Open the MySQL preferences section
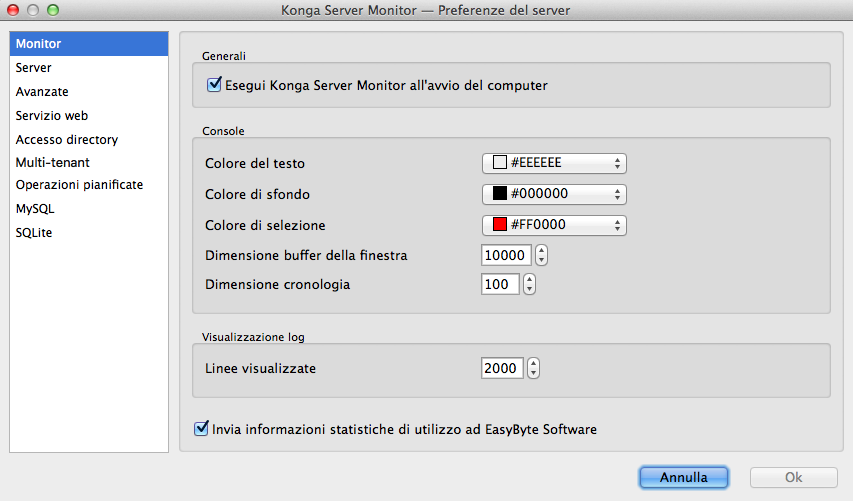 [35, 209]
